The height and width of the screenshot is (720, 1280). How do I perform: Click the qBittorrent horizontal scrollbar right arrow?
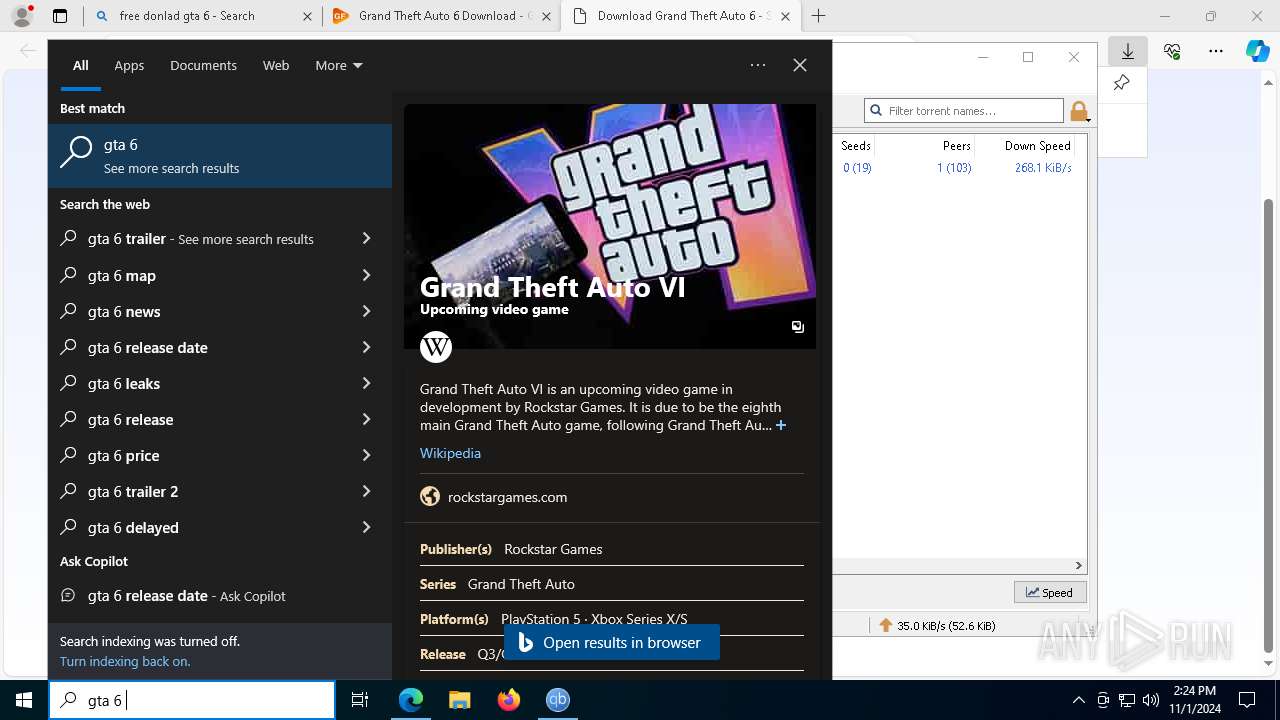click(1079, 565)
